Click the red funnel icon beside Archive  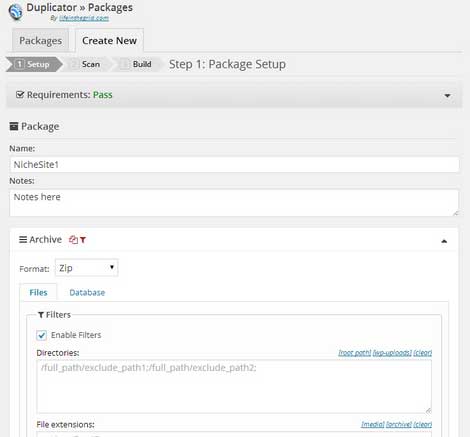[x=83, y=240]
